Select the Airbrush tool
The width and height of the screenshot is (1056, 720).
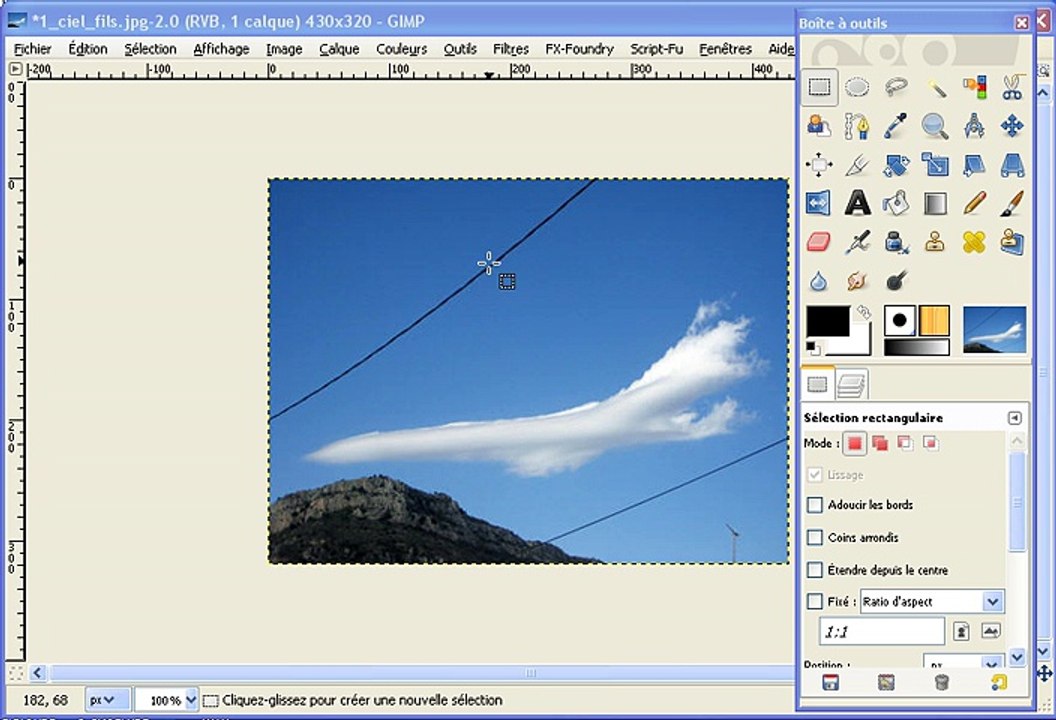(857, 242)
